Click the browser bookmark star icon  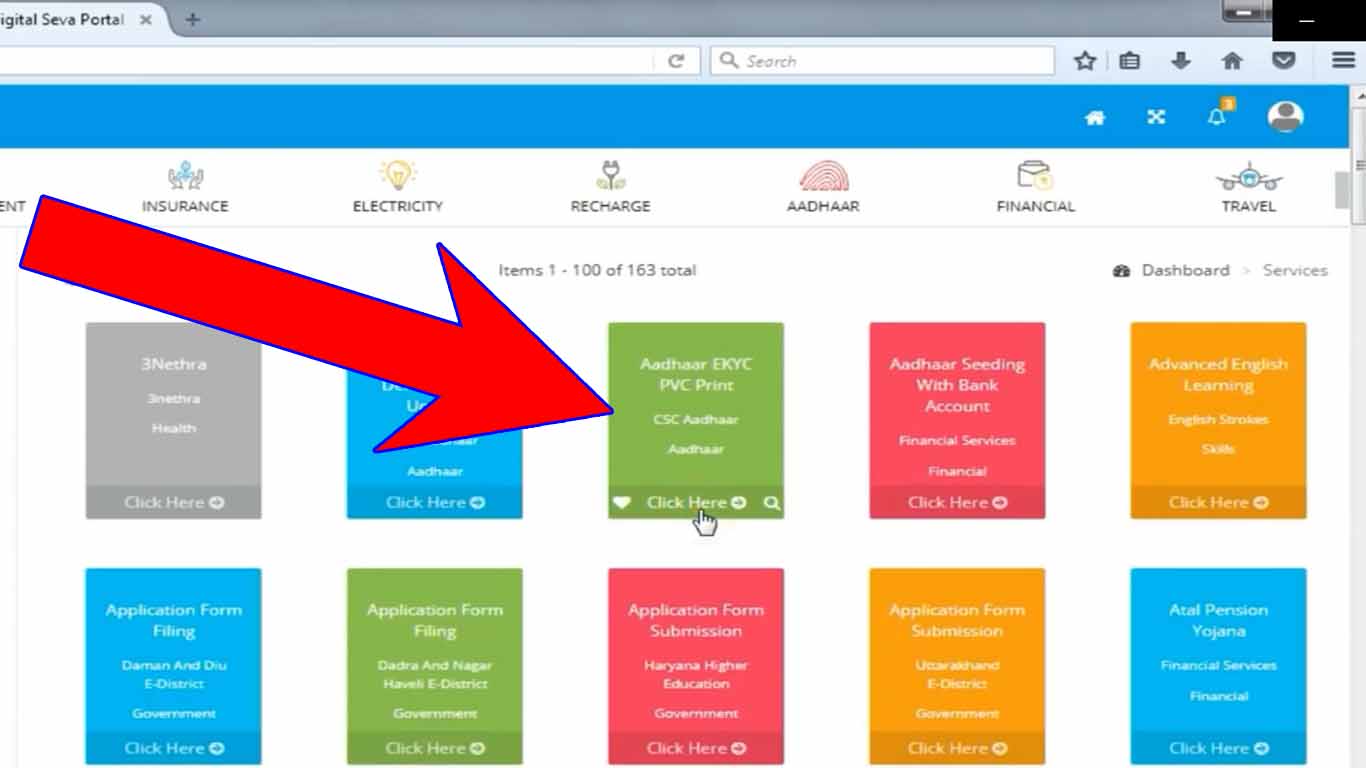tap(1085, 61)
